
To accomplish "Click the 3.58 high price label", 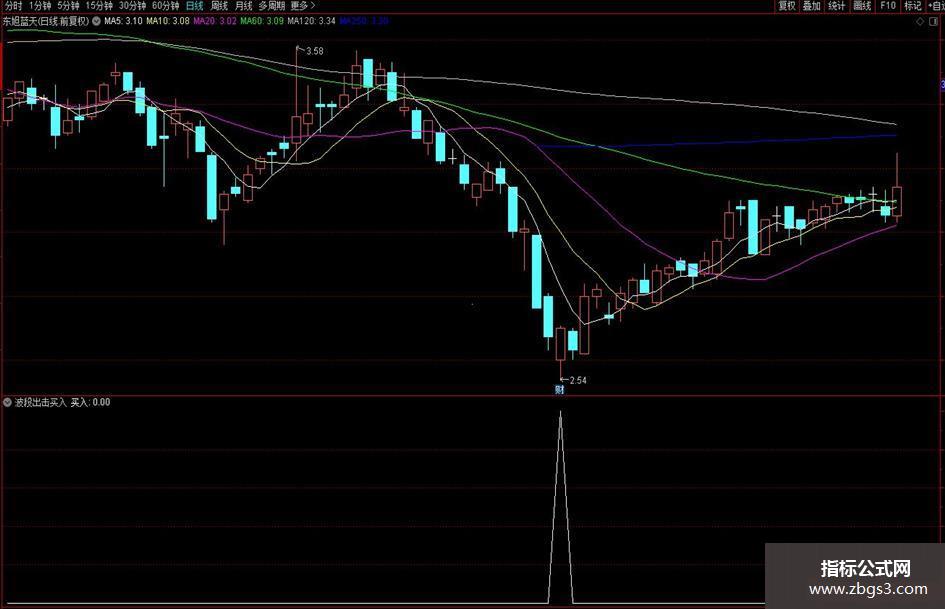I will tap(315, 51).
